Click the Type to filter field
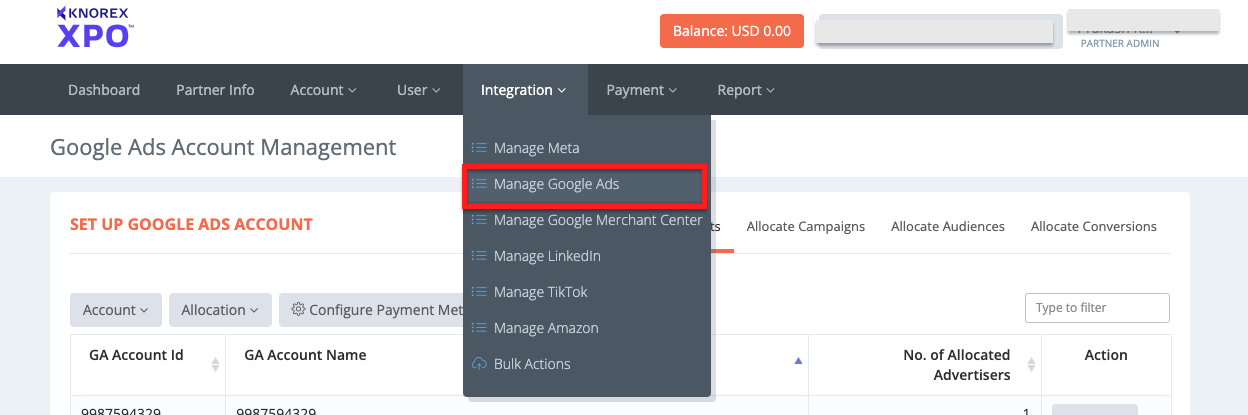 click(x=1097, y=308)
